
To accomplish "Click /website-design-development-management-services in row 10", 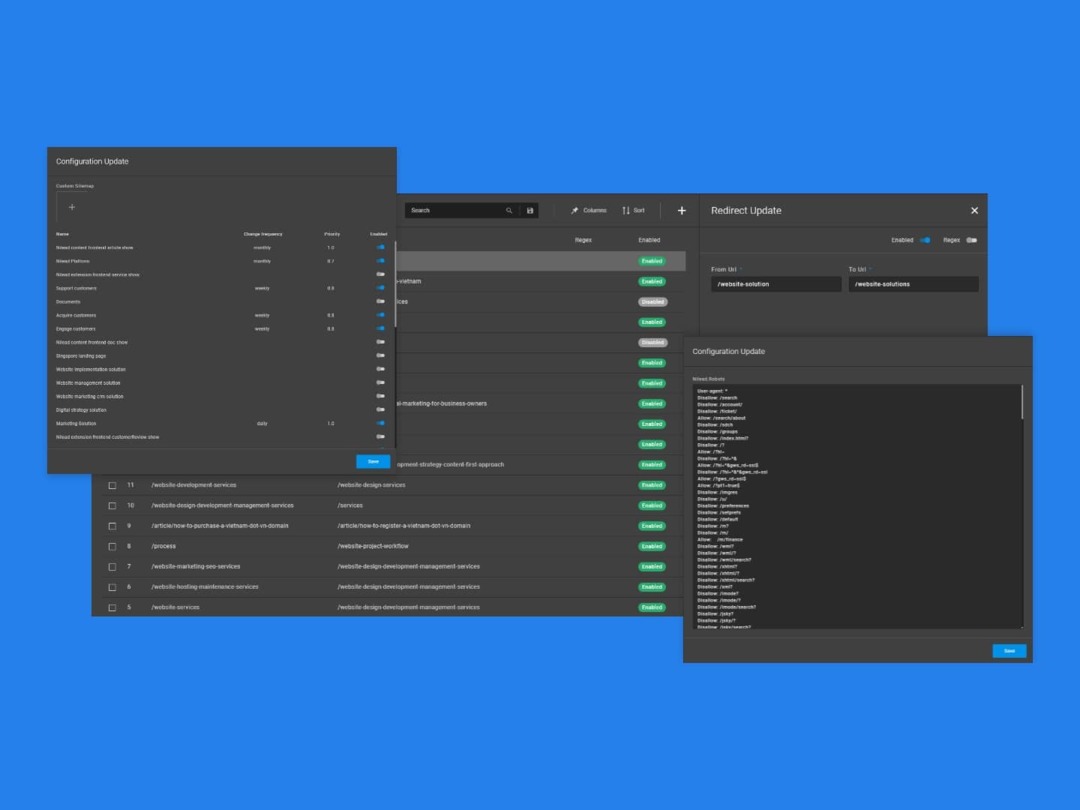I will (x=222, y=506).
